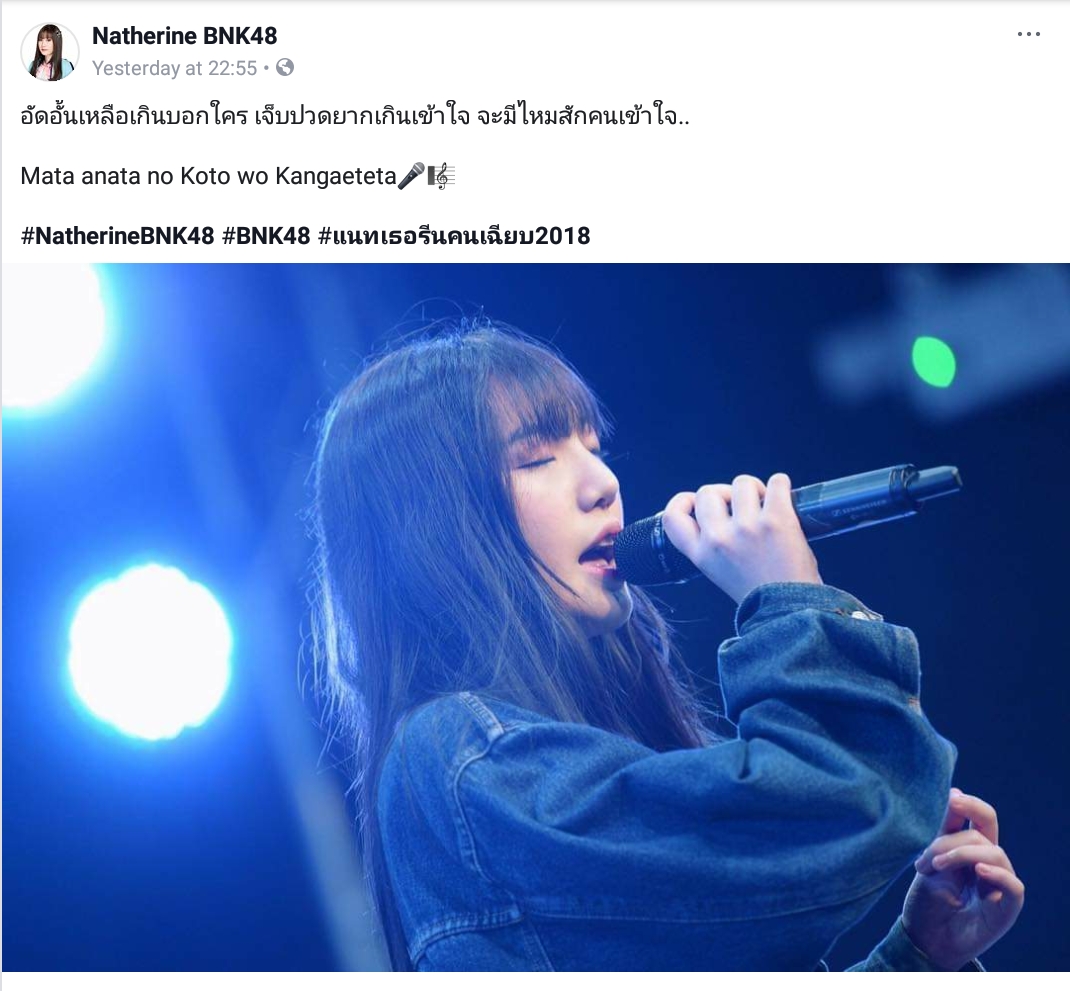Screen dimensions: 1070x991
Task: Open the concert photo of the singer
Action: tap(536, 617)
